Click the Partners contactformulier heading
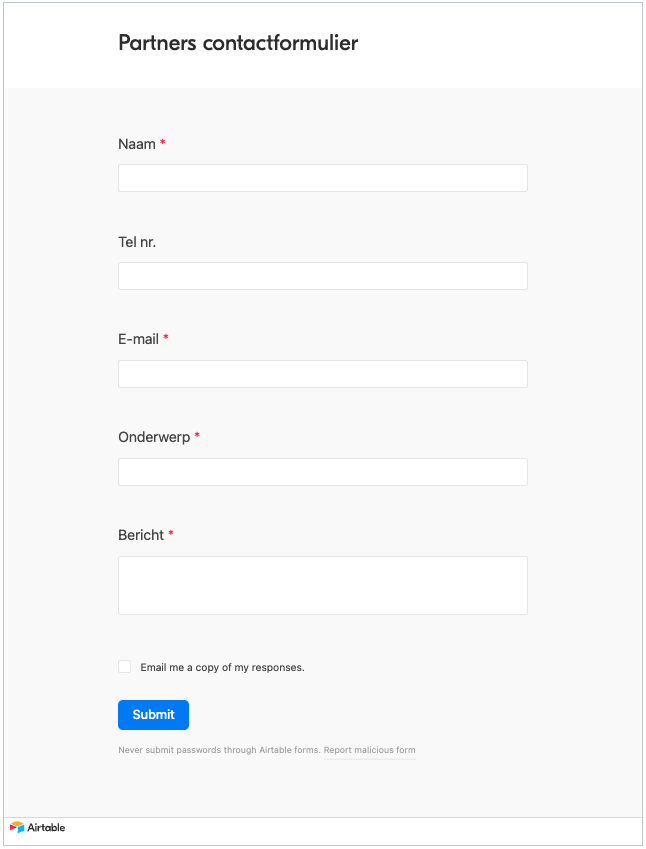This screenshot has width=646, height=849. pos(238,43)
